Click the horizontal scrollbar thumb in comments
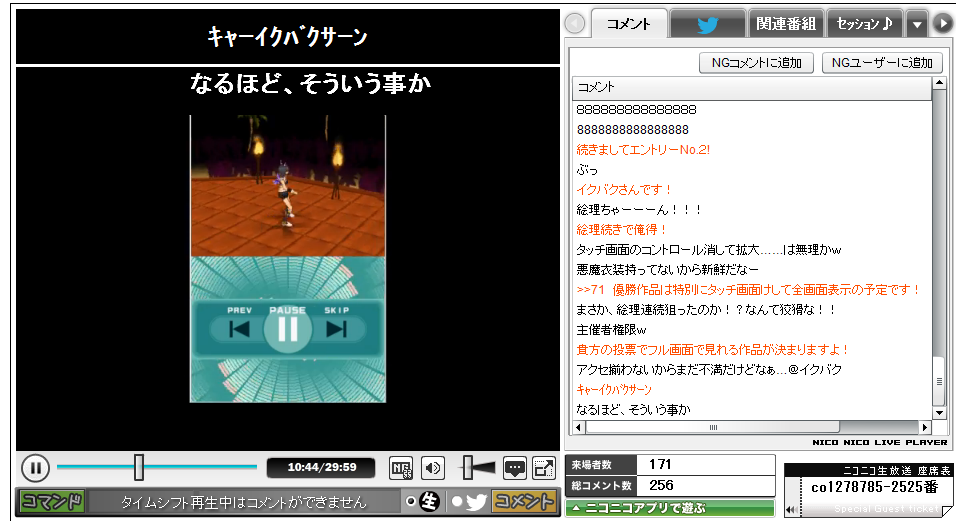The image size is (956, 521). click(713, 427)
